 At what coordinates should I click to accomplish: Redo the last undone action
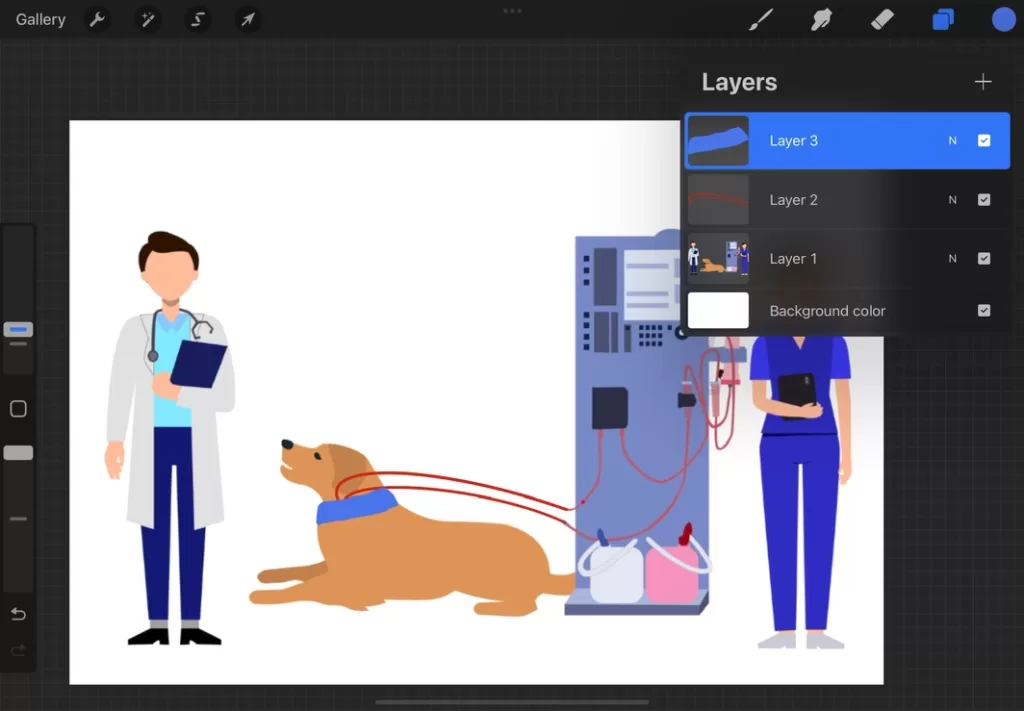point(18,650)
